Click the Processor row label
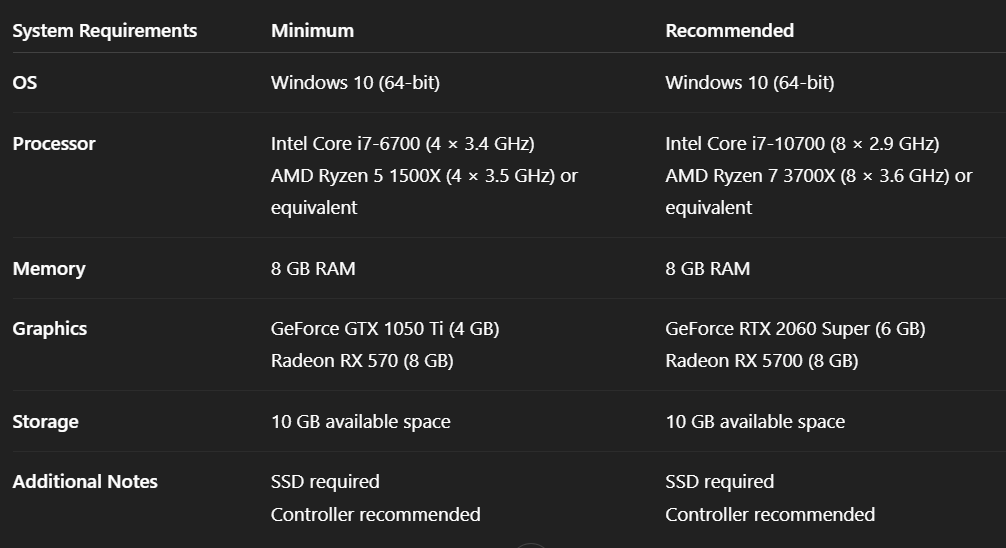 (54, 144)
